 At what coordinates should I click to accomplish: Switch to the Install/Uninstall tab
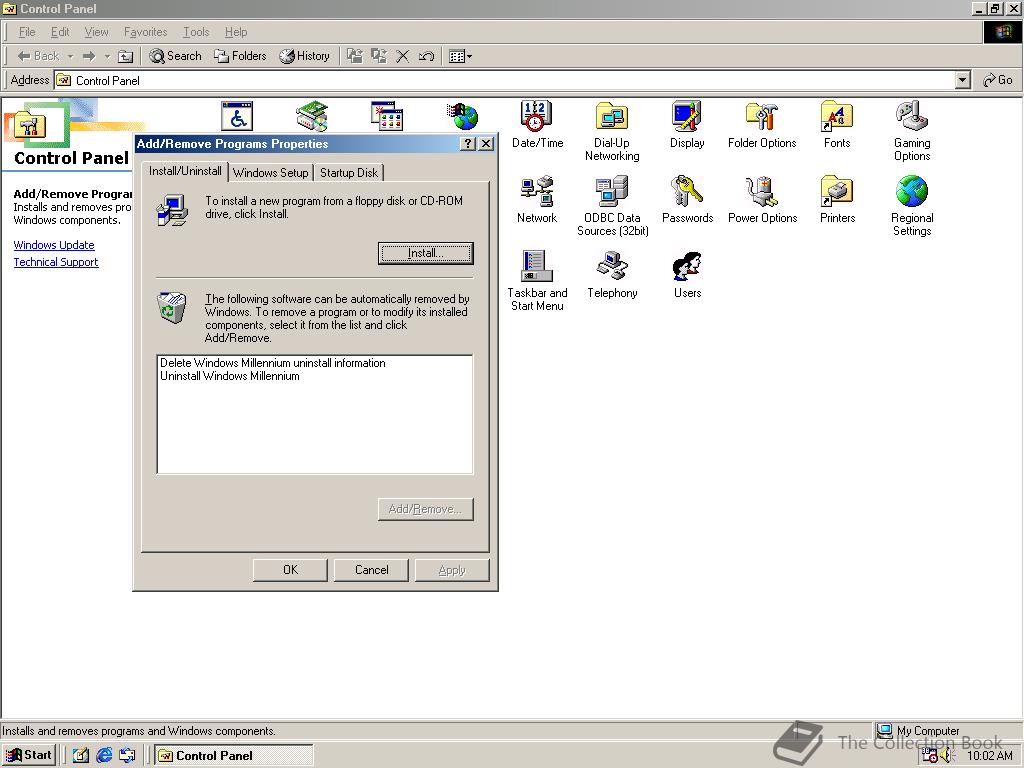[185, 171]
